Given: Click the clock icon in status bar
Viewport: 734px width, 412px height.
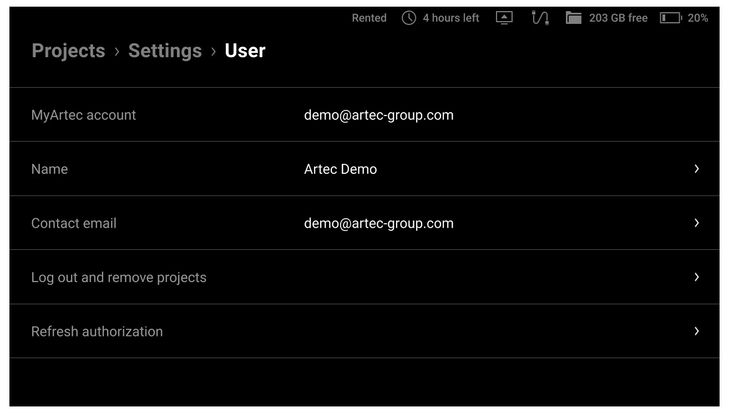Looking at the screenshot, I should click(409, 18).
